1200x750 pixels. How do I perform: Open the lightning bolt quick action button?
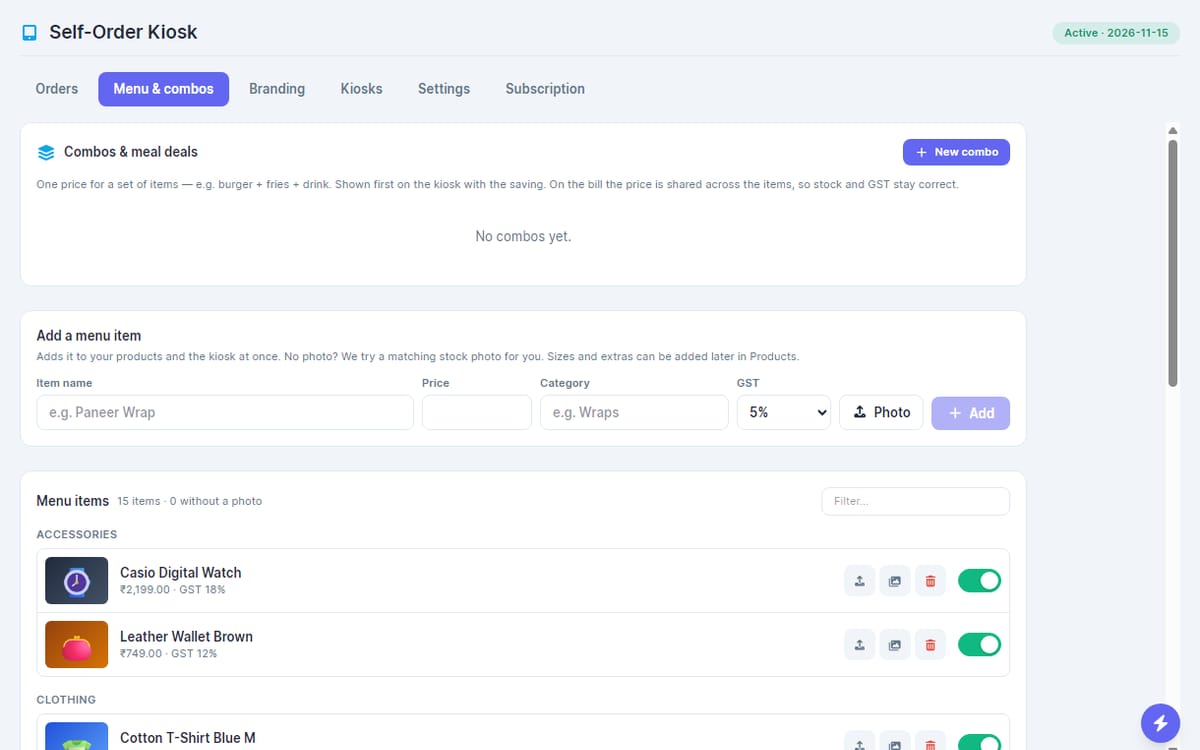tap(1160, 722)
